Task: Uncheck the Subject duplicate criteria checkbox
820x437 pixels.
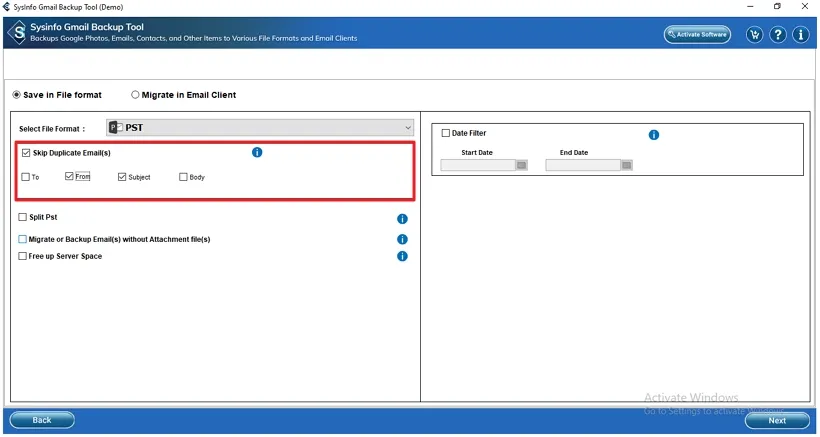Action: tap(122, 177)
